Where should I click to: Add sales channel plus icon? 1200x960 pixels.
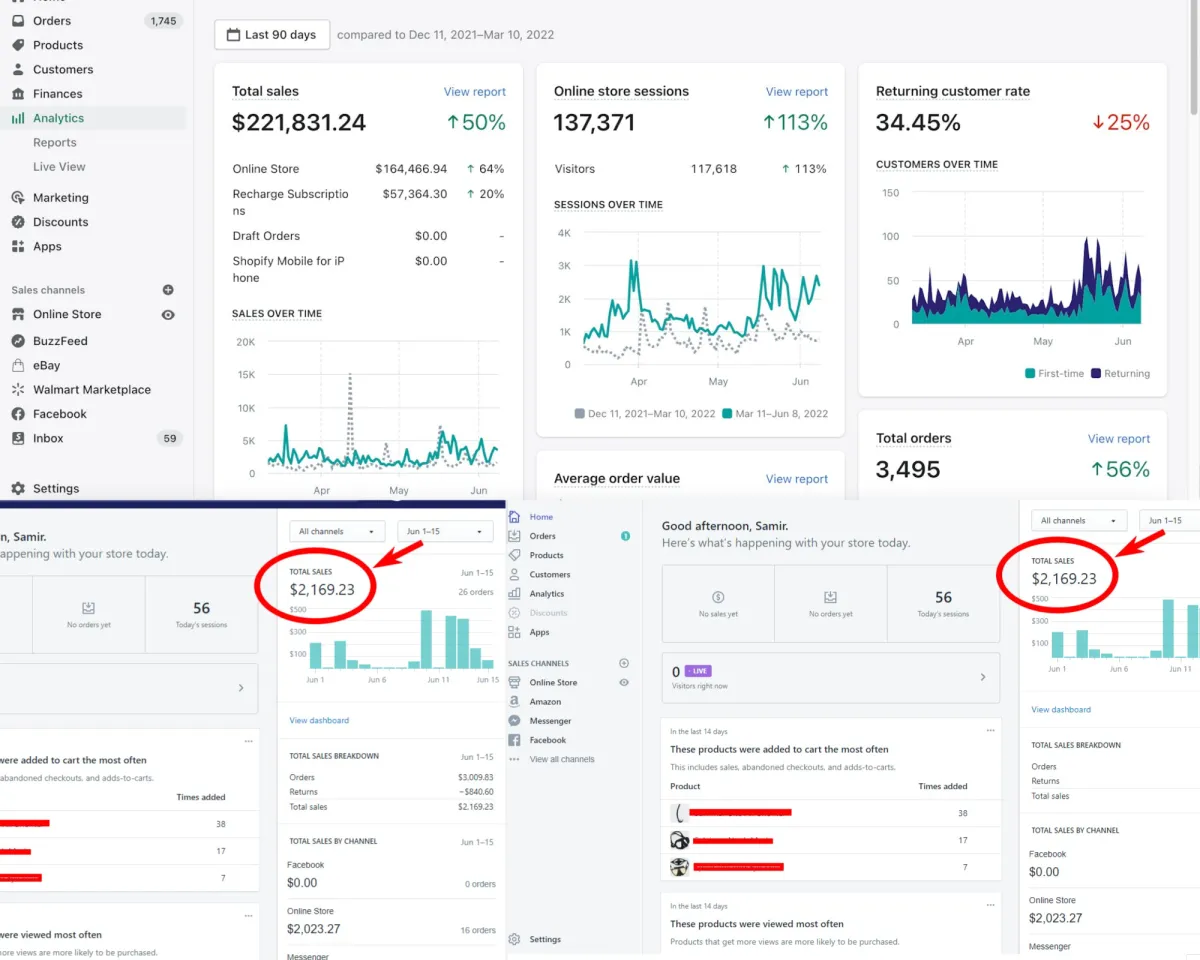(168, 290)
